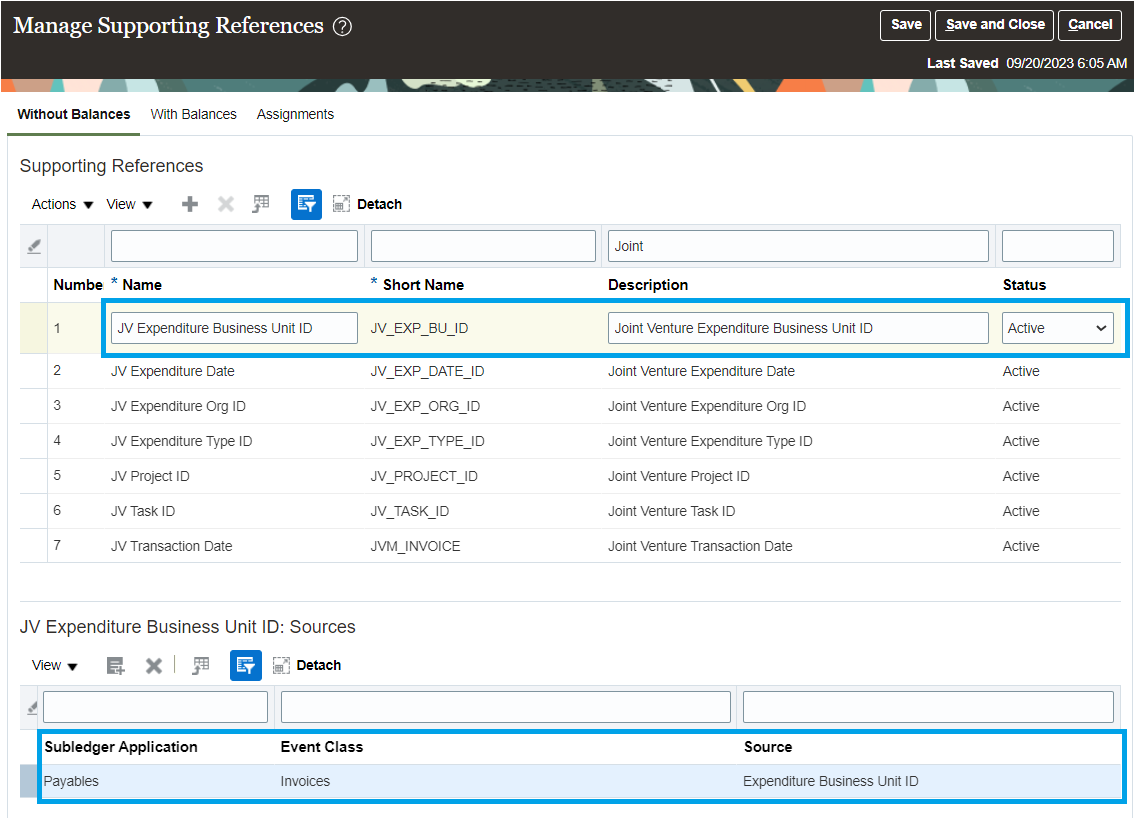Image resolution: width=1135 pixels, height=819 pixels.
Task: Click the help question mark icon
Action: (342, 27)
